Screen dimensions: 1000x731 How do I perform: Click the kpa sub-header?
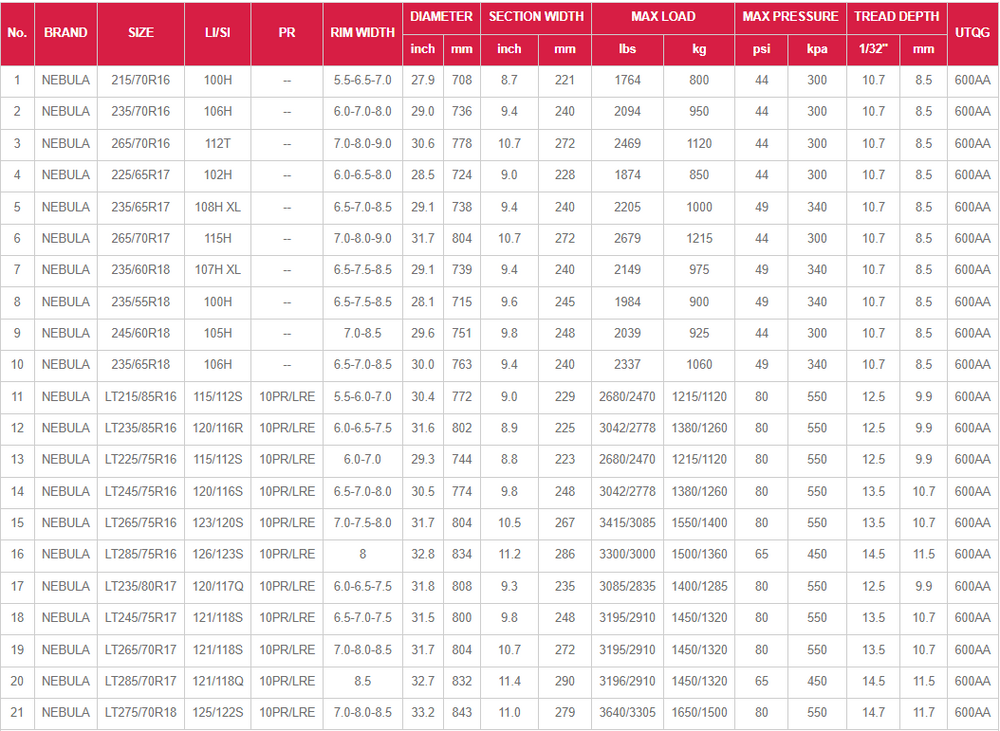[817, 49]
